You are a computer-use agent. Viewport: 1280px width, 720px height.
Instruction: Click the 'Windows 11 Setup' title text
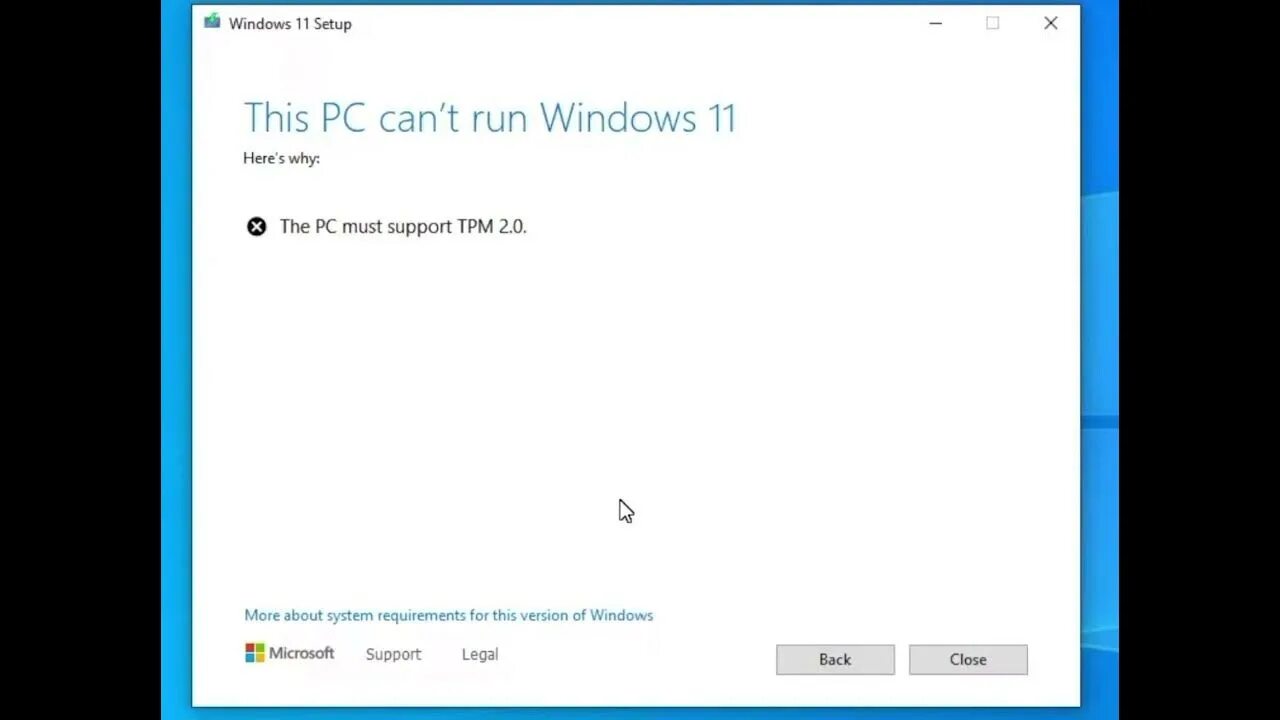(290, 24)
